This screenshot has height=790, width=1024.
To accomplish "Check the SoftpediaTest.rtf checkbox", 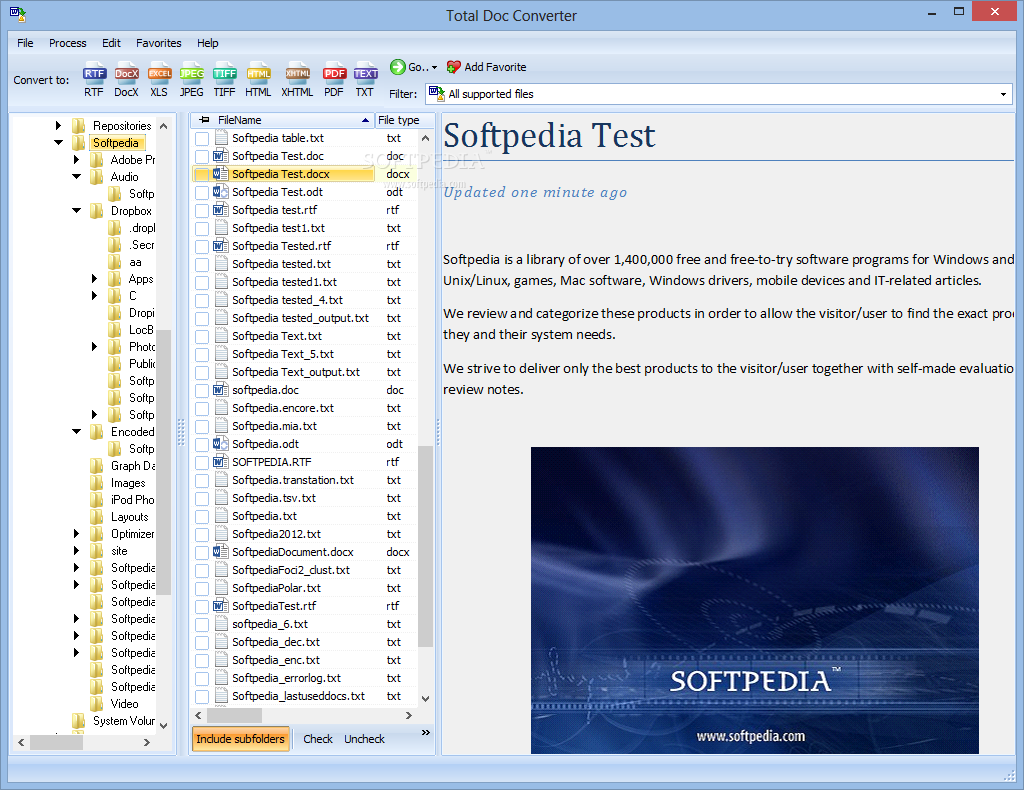I will (202, 607).
